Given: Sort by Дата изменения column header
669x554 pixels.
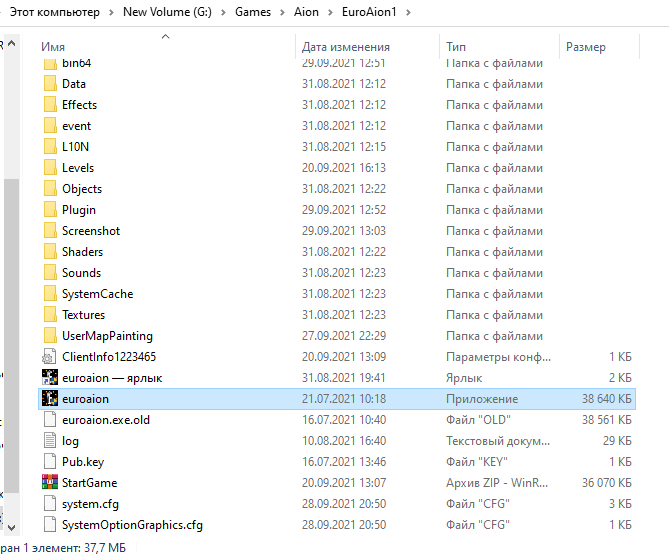Looking at the screenshot, I should (345, 47).
